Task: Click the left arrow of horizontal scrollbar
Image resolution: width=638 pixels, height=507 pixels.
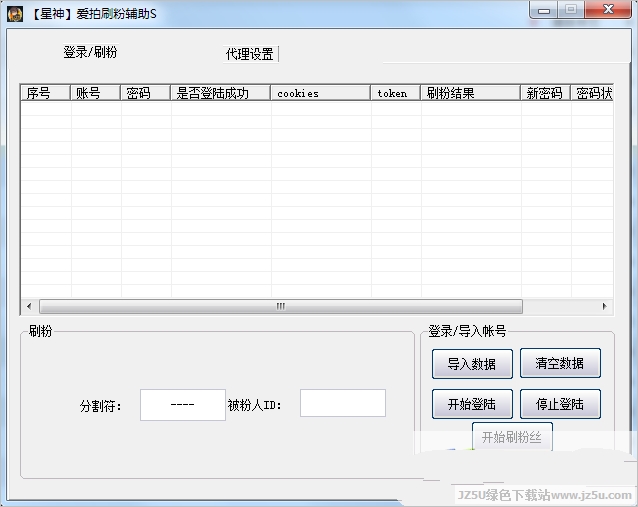Action: point(29,306)
